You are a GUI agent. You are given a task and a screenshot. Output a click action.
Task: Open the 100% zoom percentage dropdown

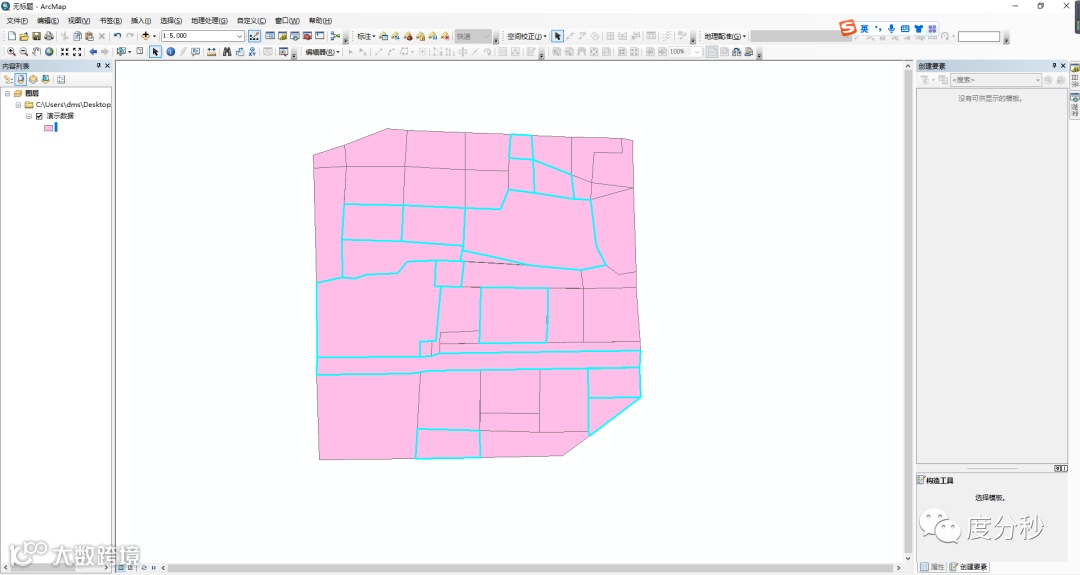tap(697, 52)
